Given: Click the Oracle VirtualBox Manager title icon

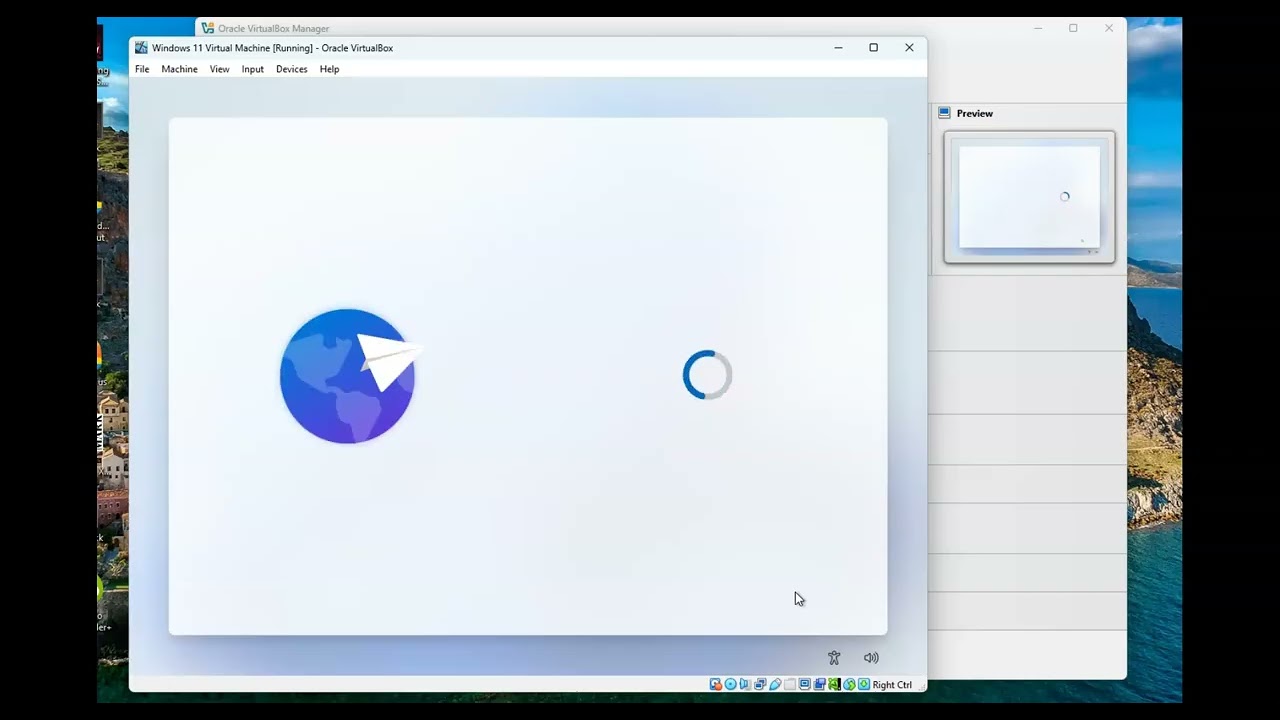Looking at the screenshot, I should point(208,28).
